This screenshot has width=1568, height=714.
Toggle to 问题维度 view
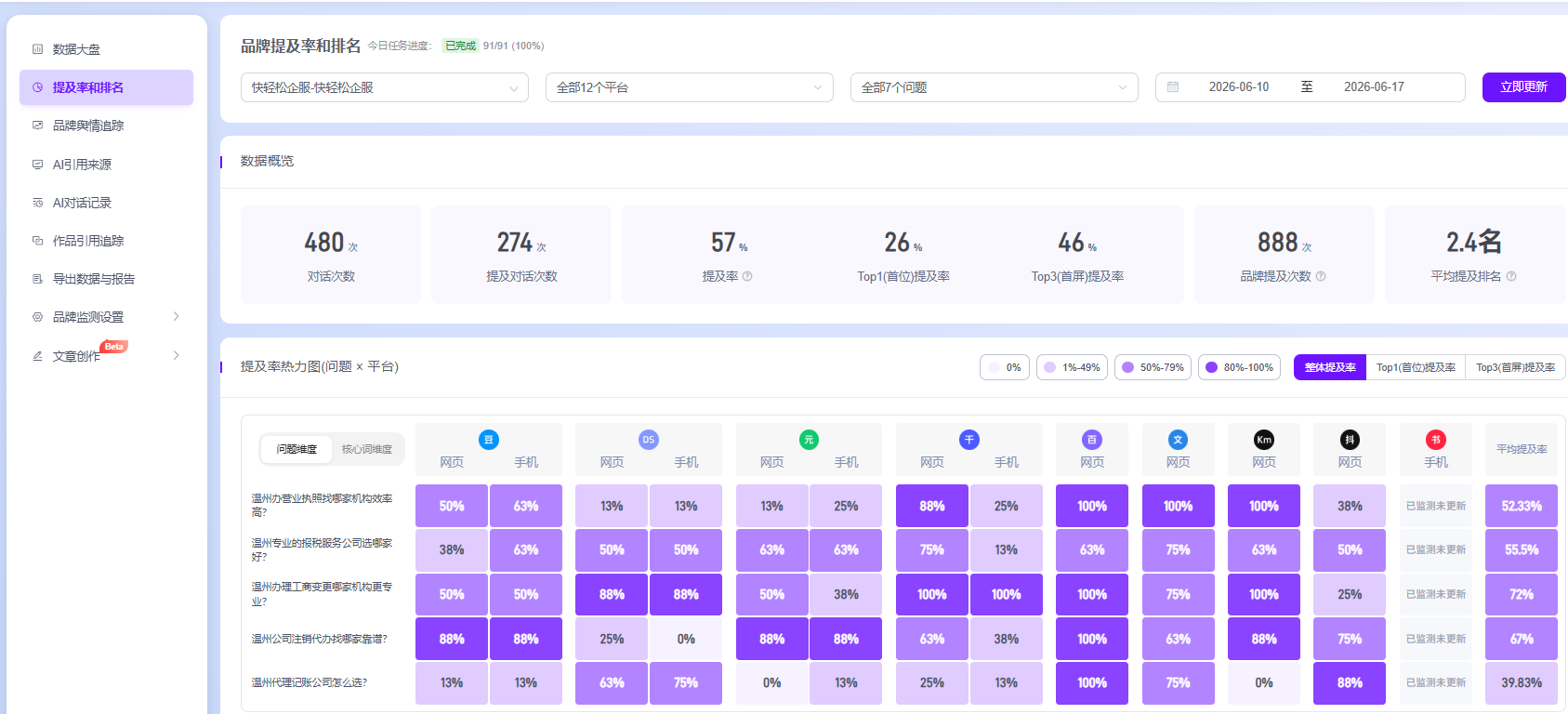click(296, 449)
